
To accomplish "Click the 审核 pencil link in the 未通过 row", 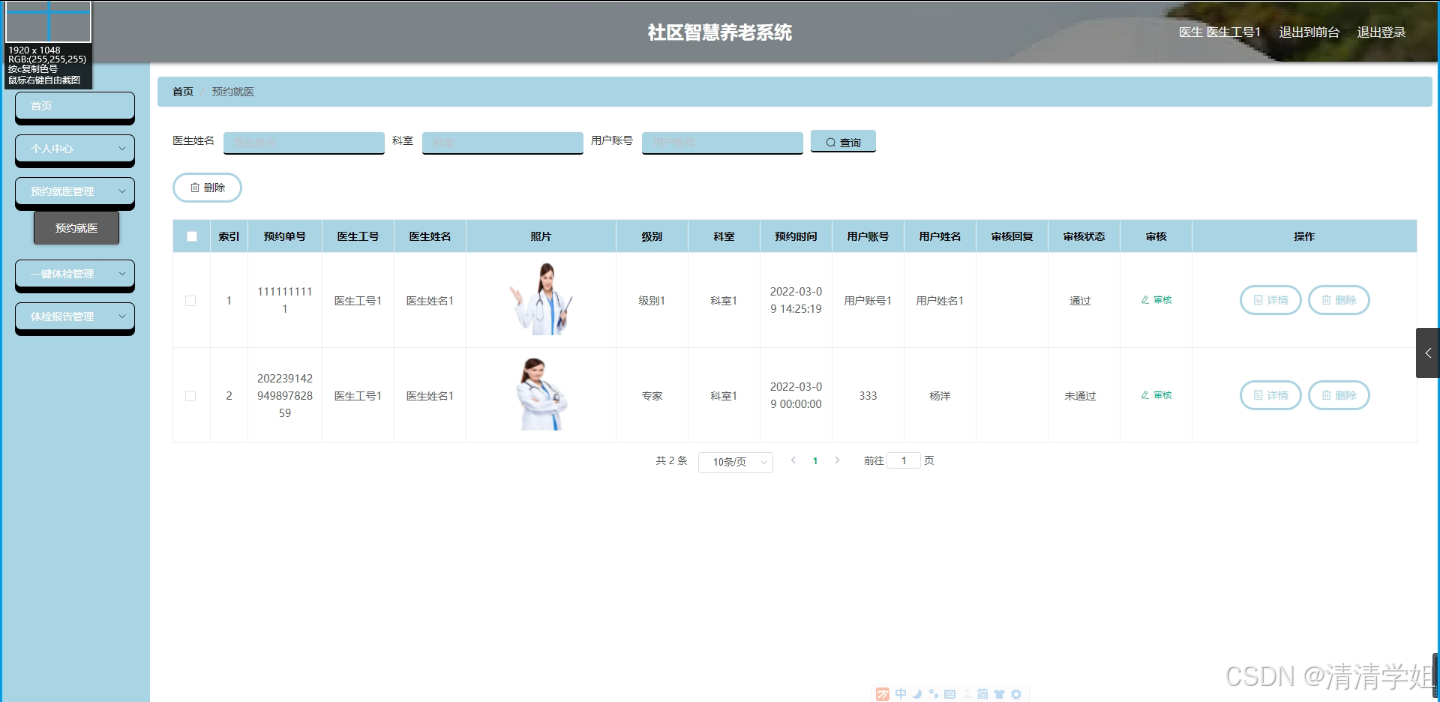I will pos(1156,395).
